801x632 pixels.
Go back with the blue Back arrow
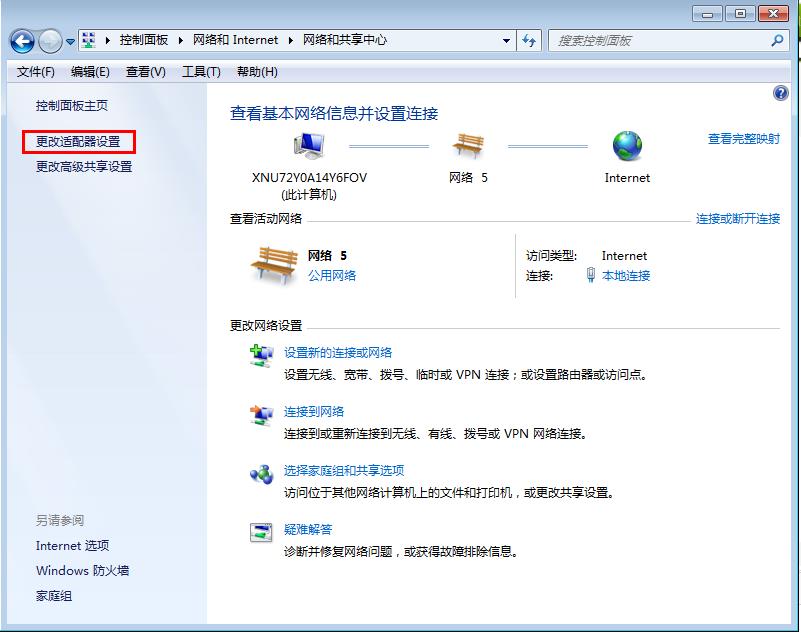(x=22, y=41)
